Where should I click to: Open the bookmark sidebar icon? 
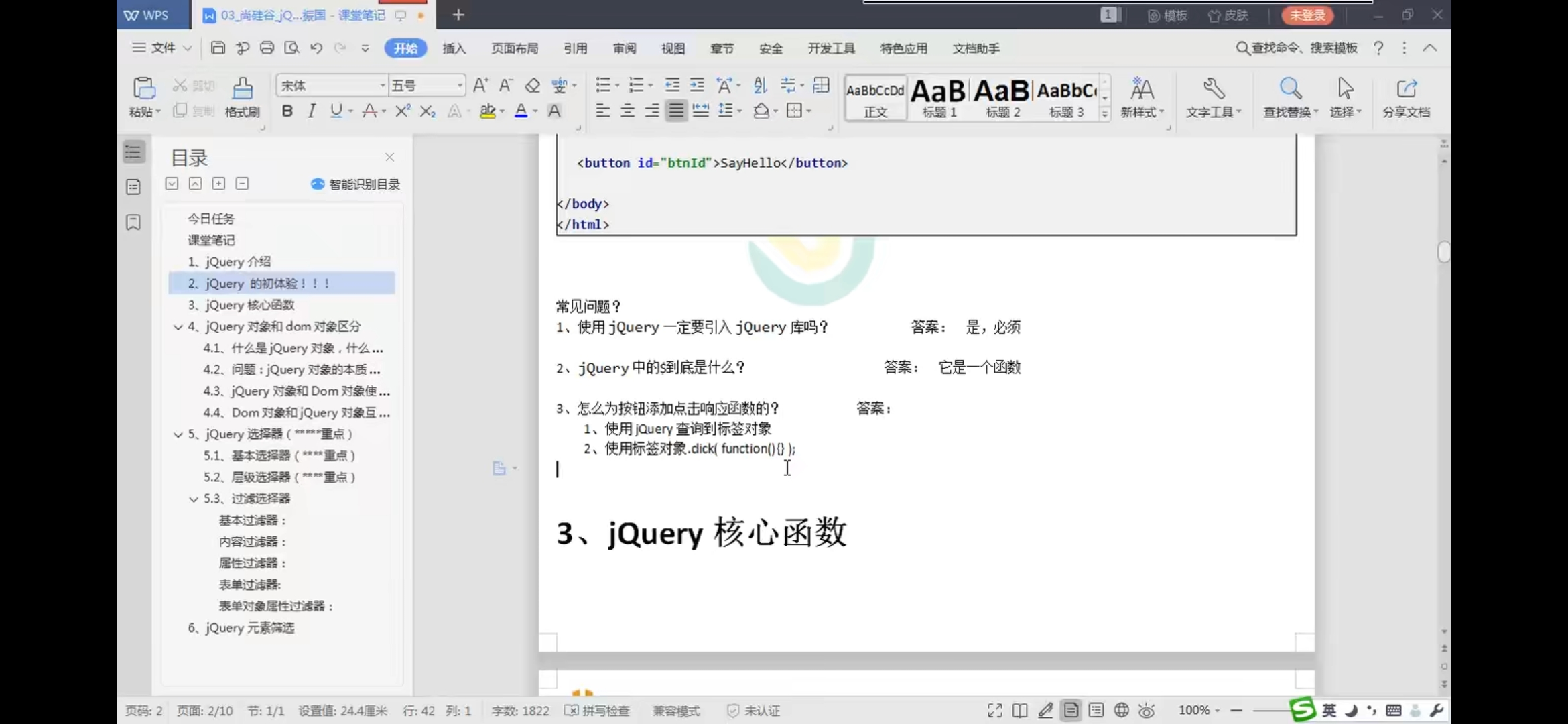point(133,222)
